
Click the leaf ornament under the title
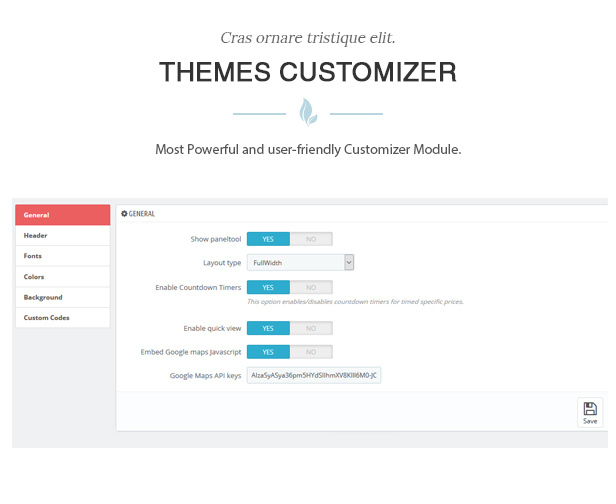pos(307,112)
